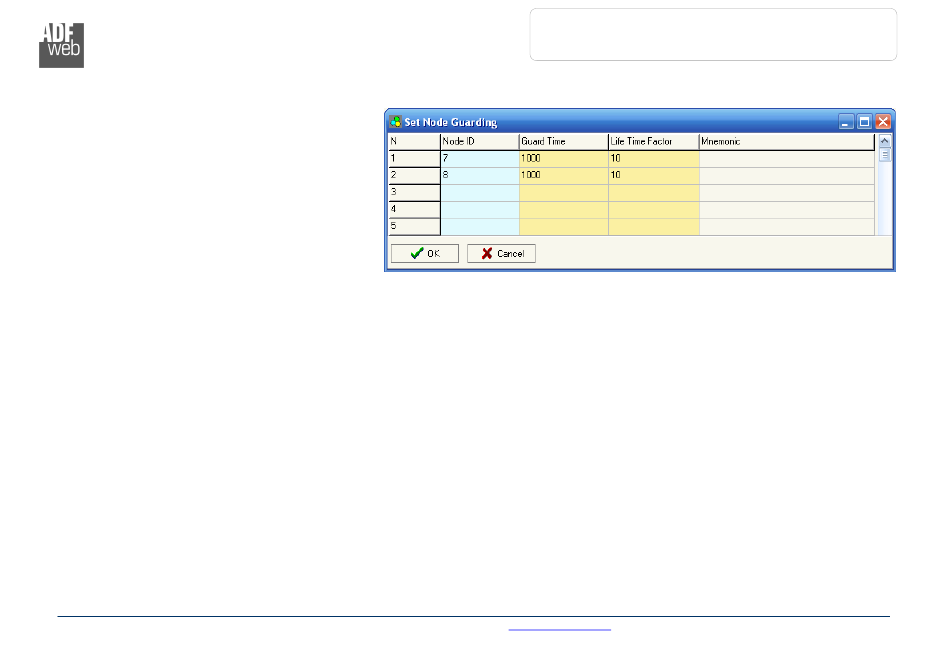Click the vertical scrollbar thumb
This screenshot has width=950, height=667.
tap(885, 154)
